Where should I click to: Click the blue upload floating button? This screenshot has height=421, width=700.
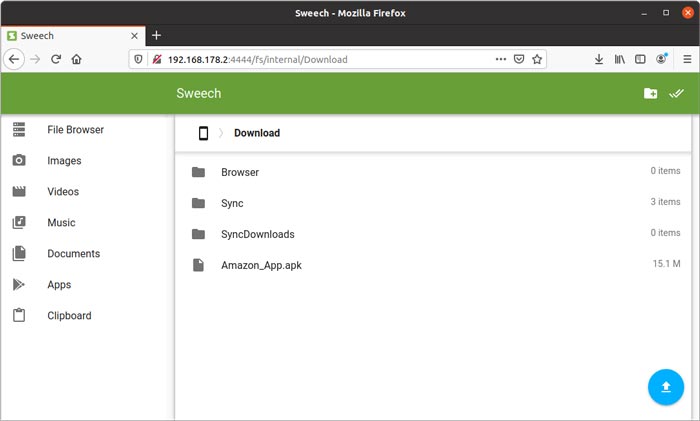666,387
